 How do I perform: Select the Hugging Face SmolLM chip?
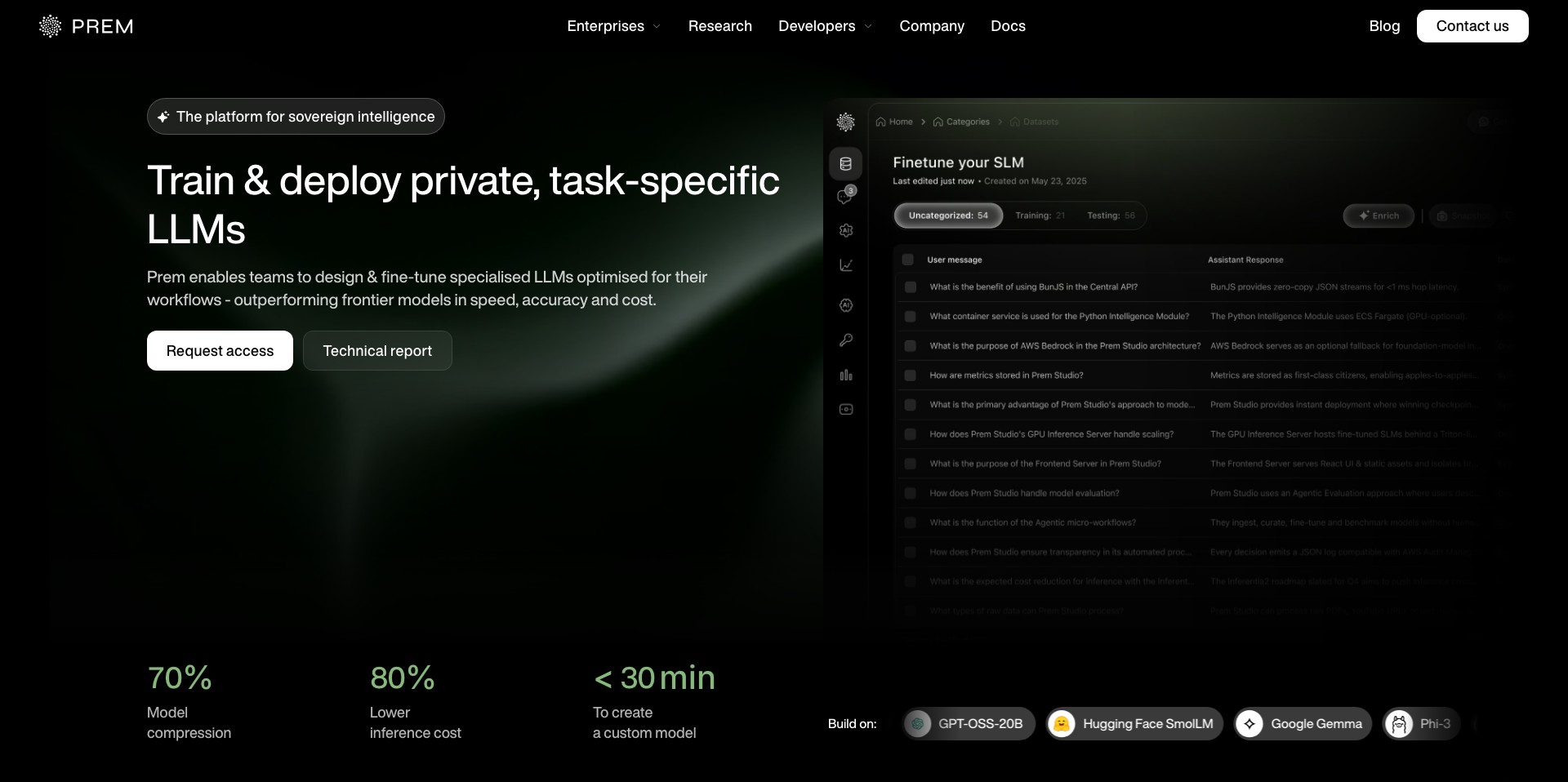(1135, 723)
